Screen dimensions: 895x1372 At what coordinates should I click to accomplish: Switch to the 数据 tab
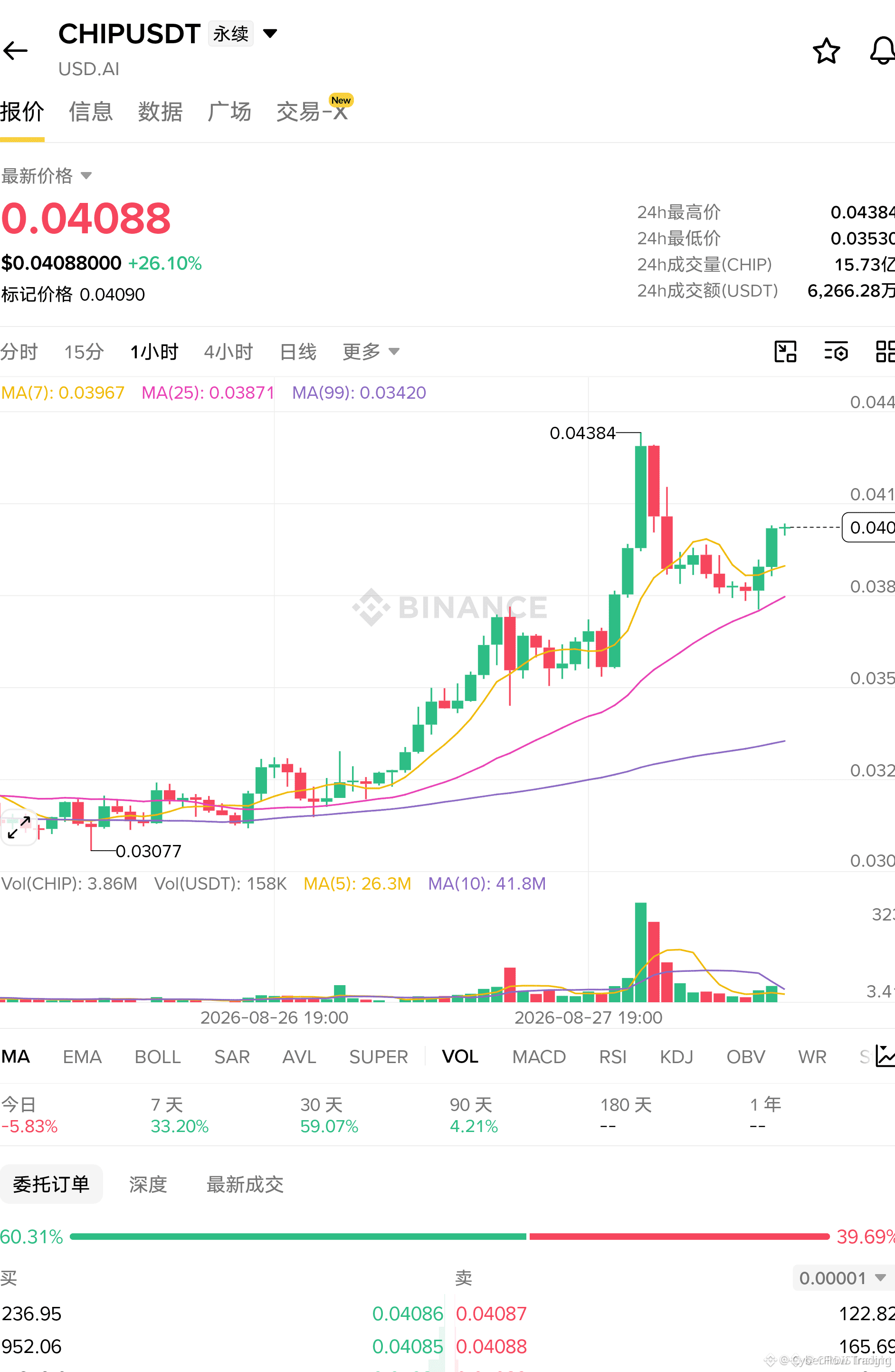160,112
